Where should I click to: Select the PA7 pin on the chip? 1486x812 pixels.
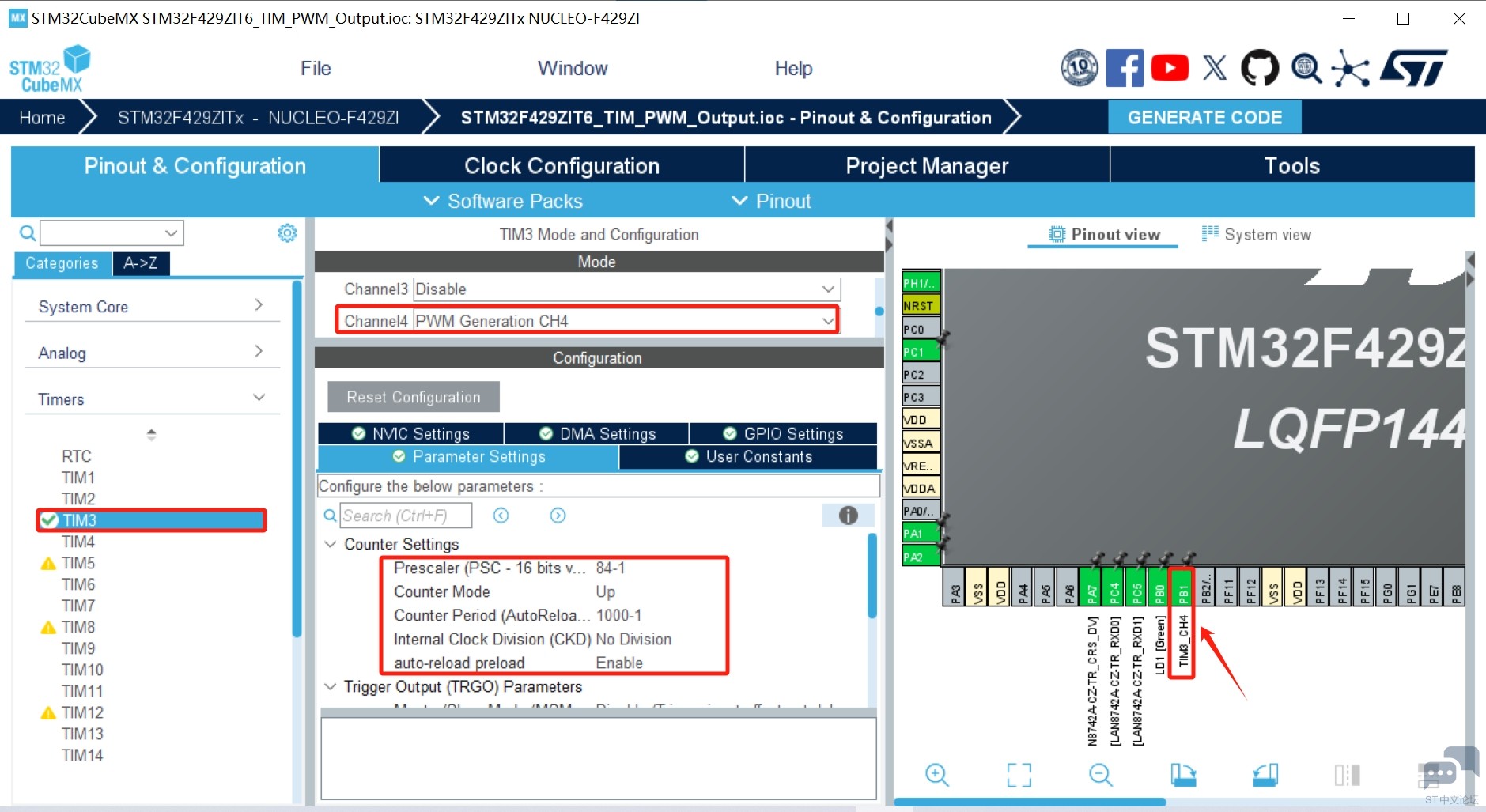point(1091,586)
